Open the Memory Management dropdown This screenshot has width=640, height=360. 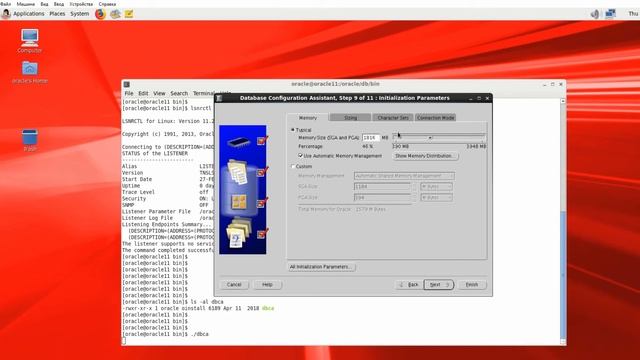[x=404, y=176]
